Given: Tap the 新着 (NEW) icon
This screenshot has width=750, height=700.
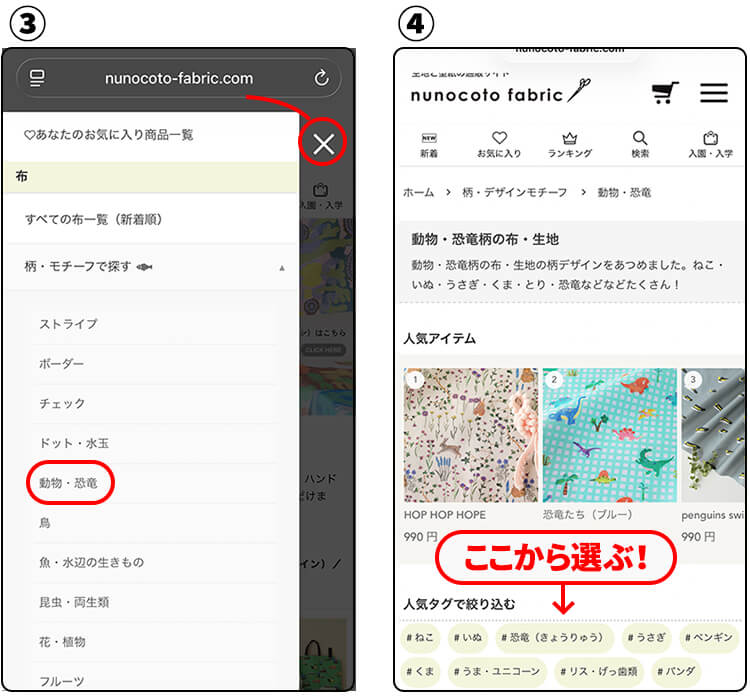Looking at the screenshot, I should [429, 145].
